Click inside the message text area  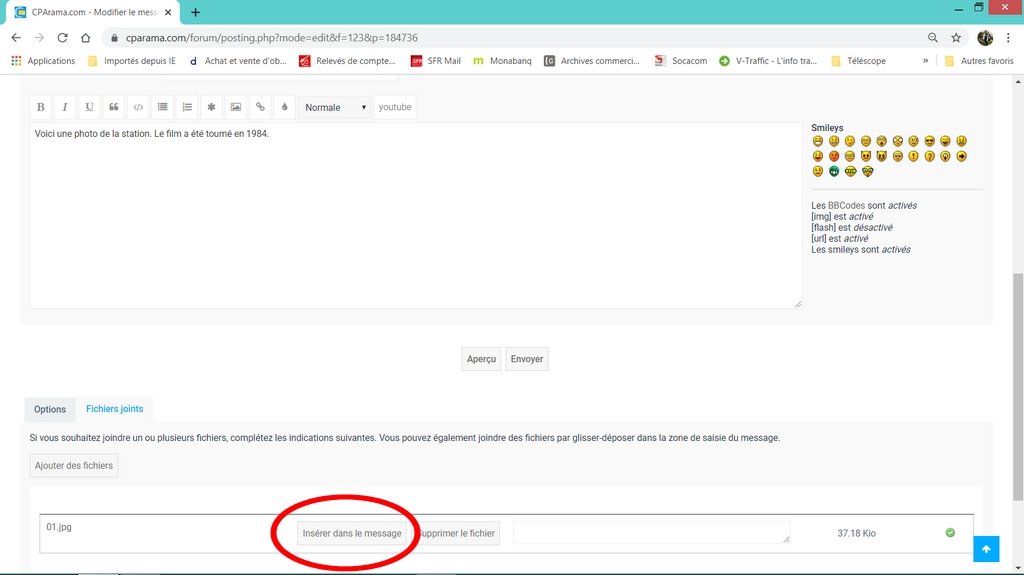(x=415, y=216)
